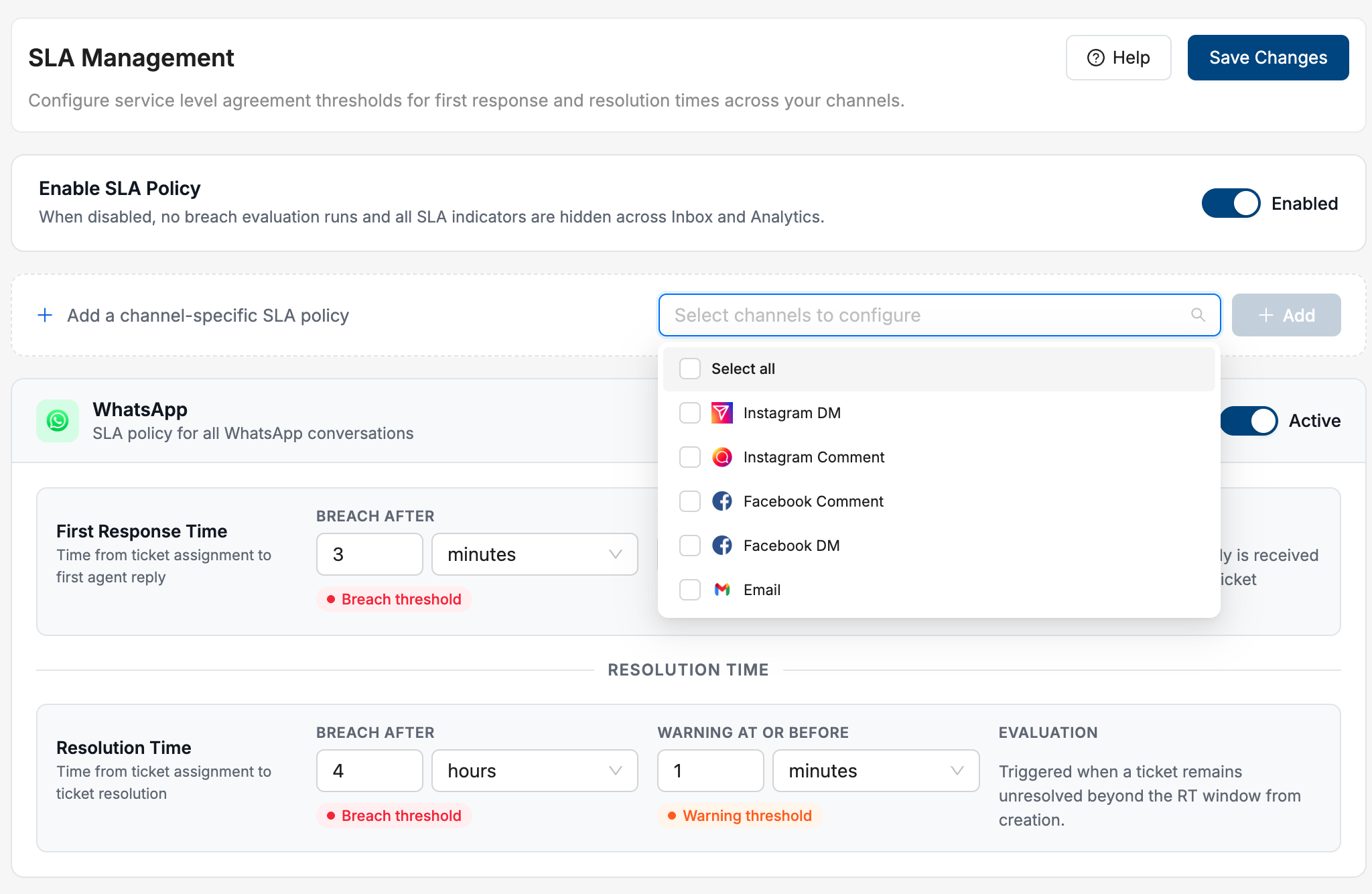Click the Email Gmail icon
The height and width of the screenshot is (894, 1372).
tap(722, 590)
